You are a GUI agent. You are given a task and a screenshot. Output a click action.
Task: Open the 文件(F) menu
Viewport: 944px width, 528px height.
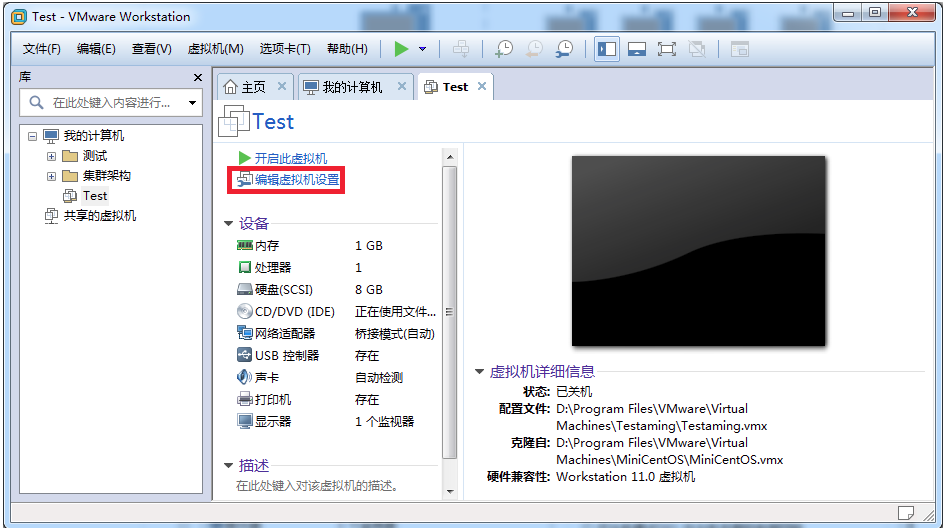tap(42, 49)
